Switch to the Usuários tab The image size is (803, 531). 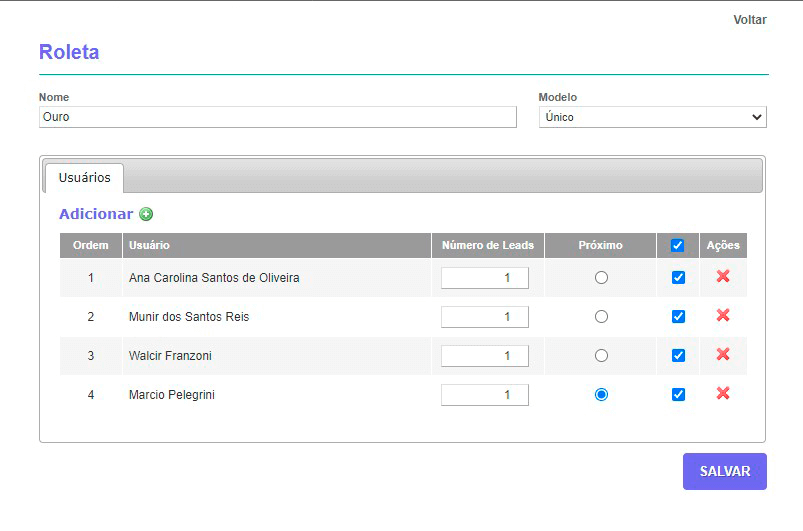point(84,178)
